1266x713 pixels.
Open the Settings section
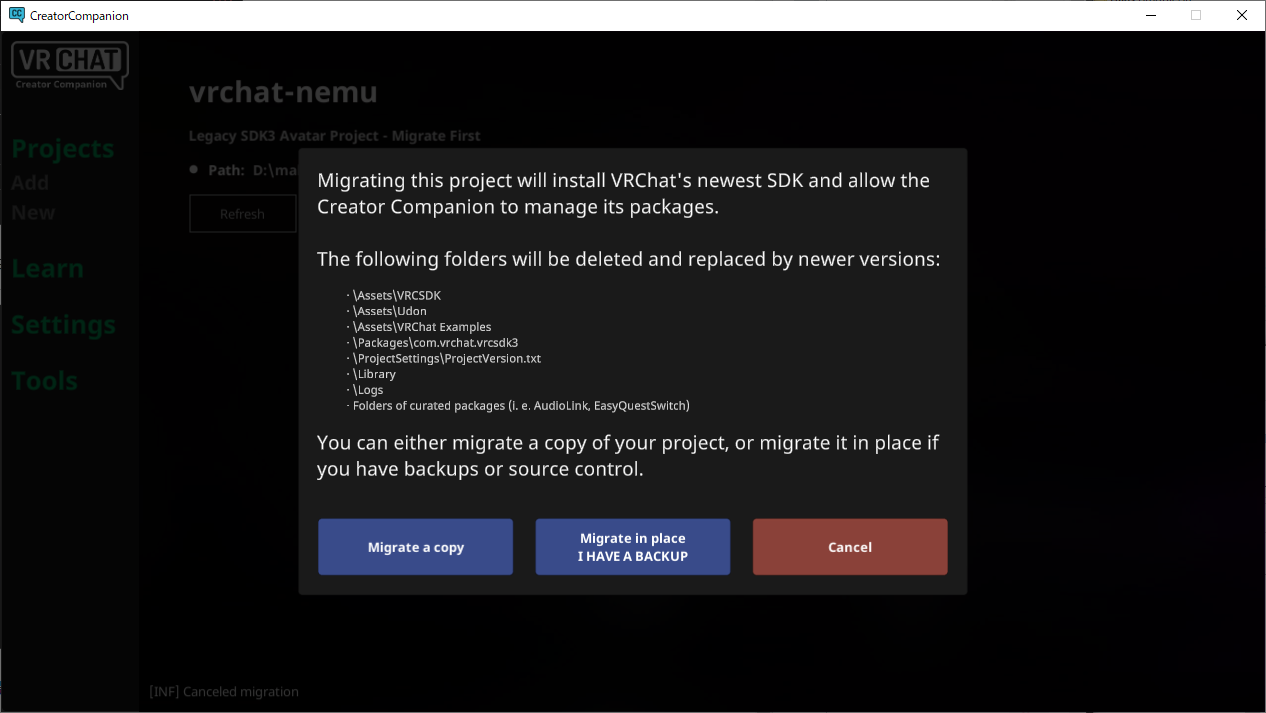(63, 325)
